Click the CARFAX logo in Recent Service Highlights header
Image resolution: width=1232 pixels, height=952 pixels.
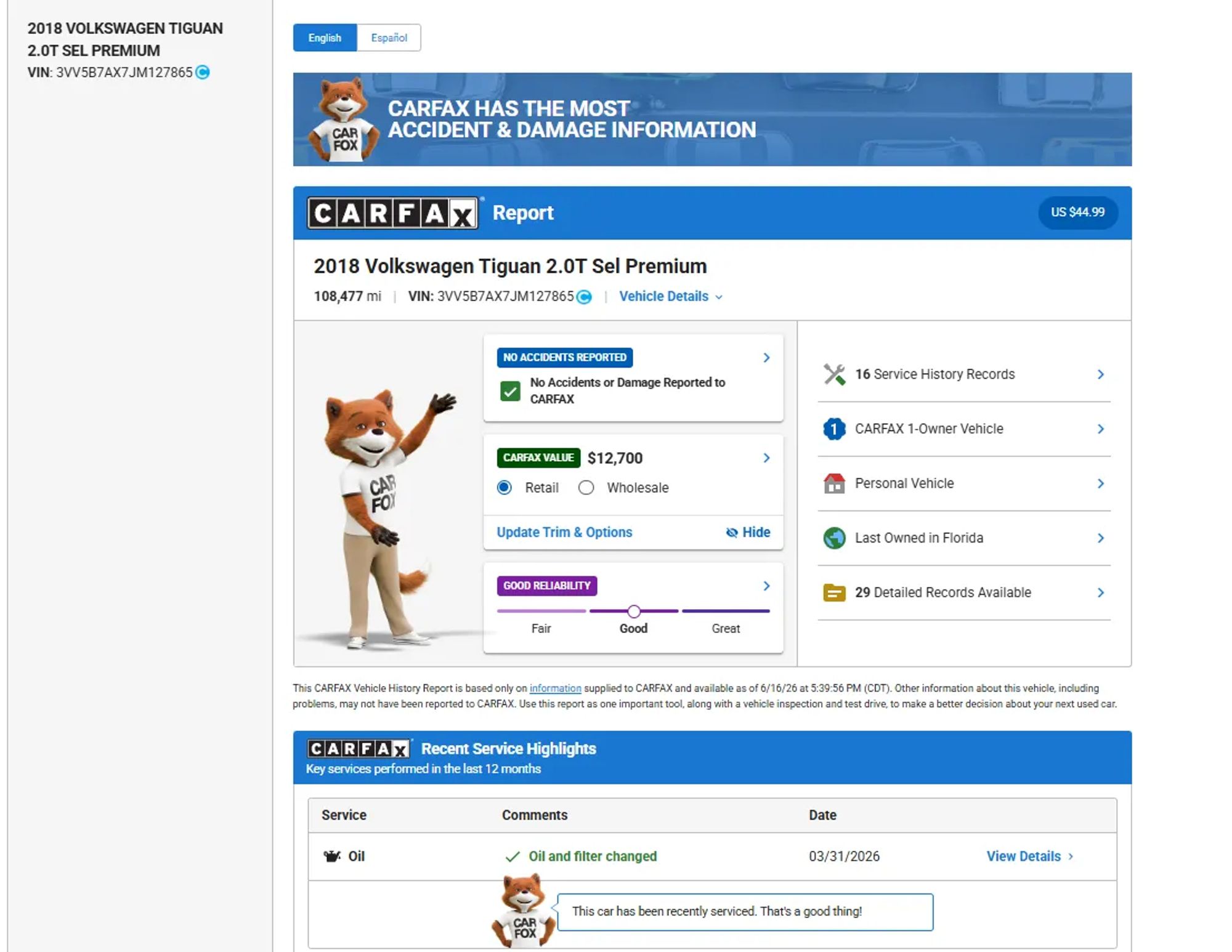click(x=359, y=749)
